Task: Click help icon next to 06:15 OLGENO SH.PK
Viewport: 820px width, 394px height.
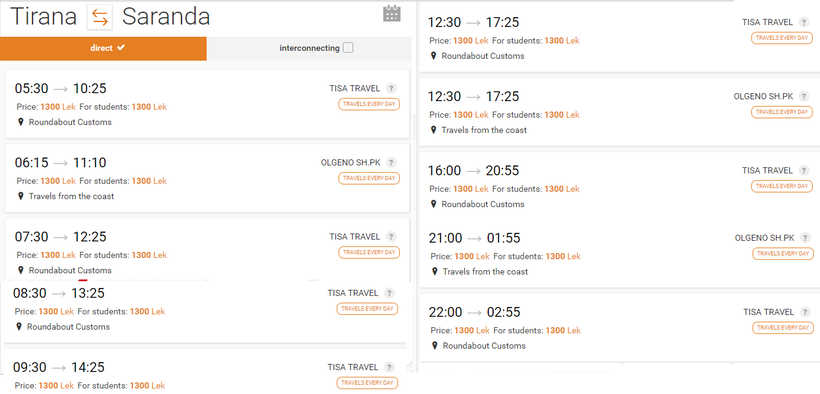Action: point(391,163)
